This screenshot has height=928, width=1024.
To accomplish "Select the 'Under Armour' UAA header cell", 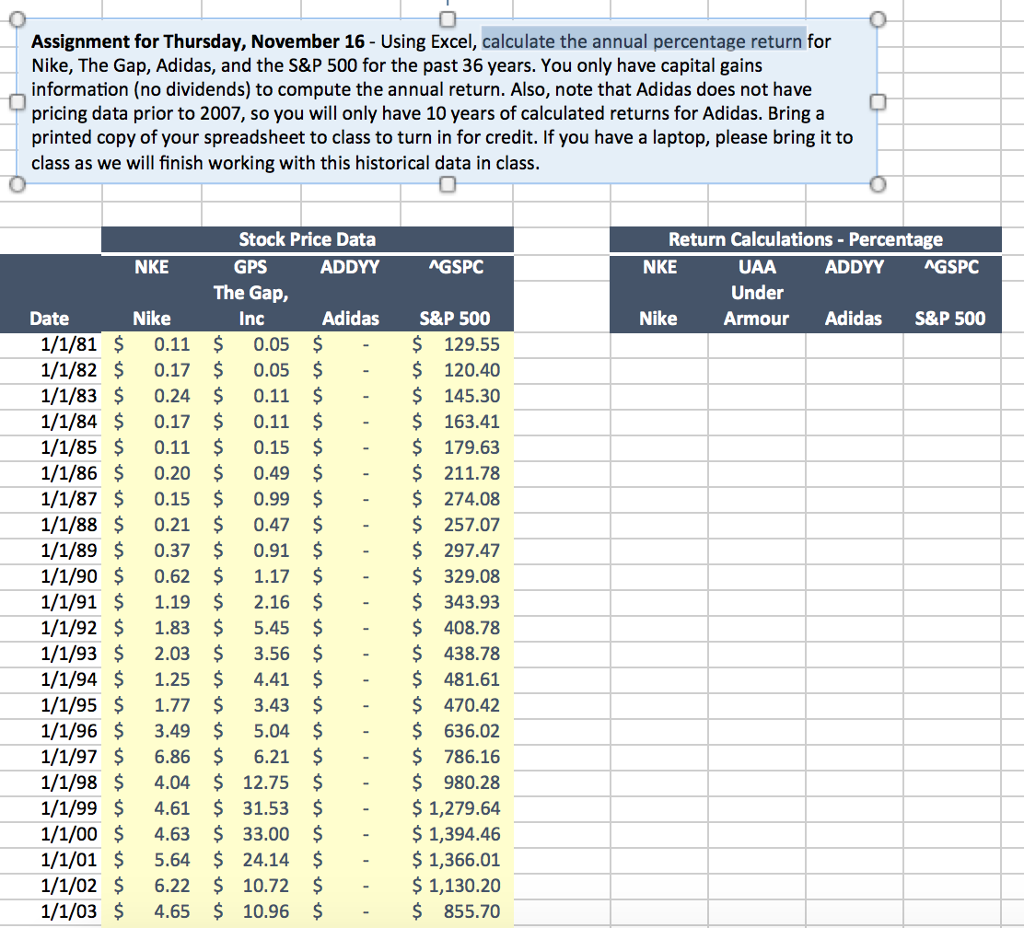I will pos(757,293).
